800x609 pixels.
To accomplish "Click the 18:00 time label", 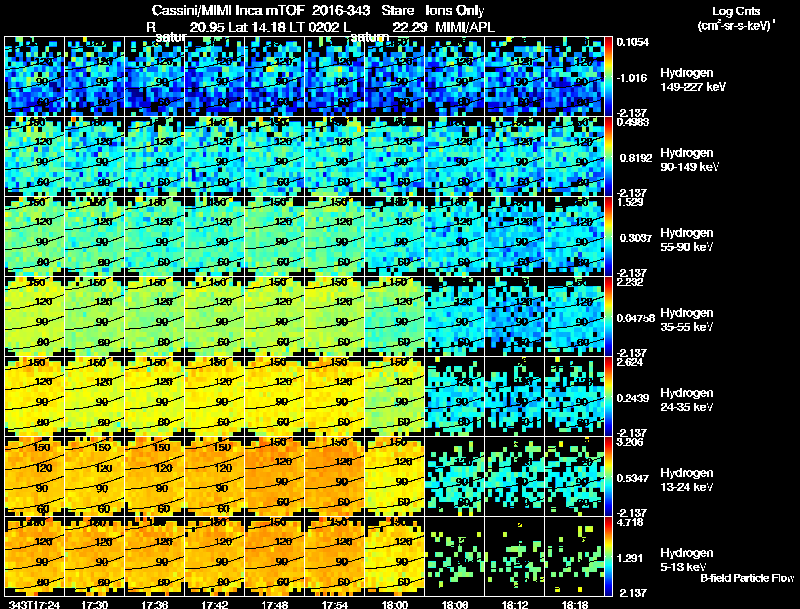I will (394, 604).
